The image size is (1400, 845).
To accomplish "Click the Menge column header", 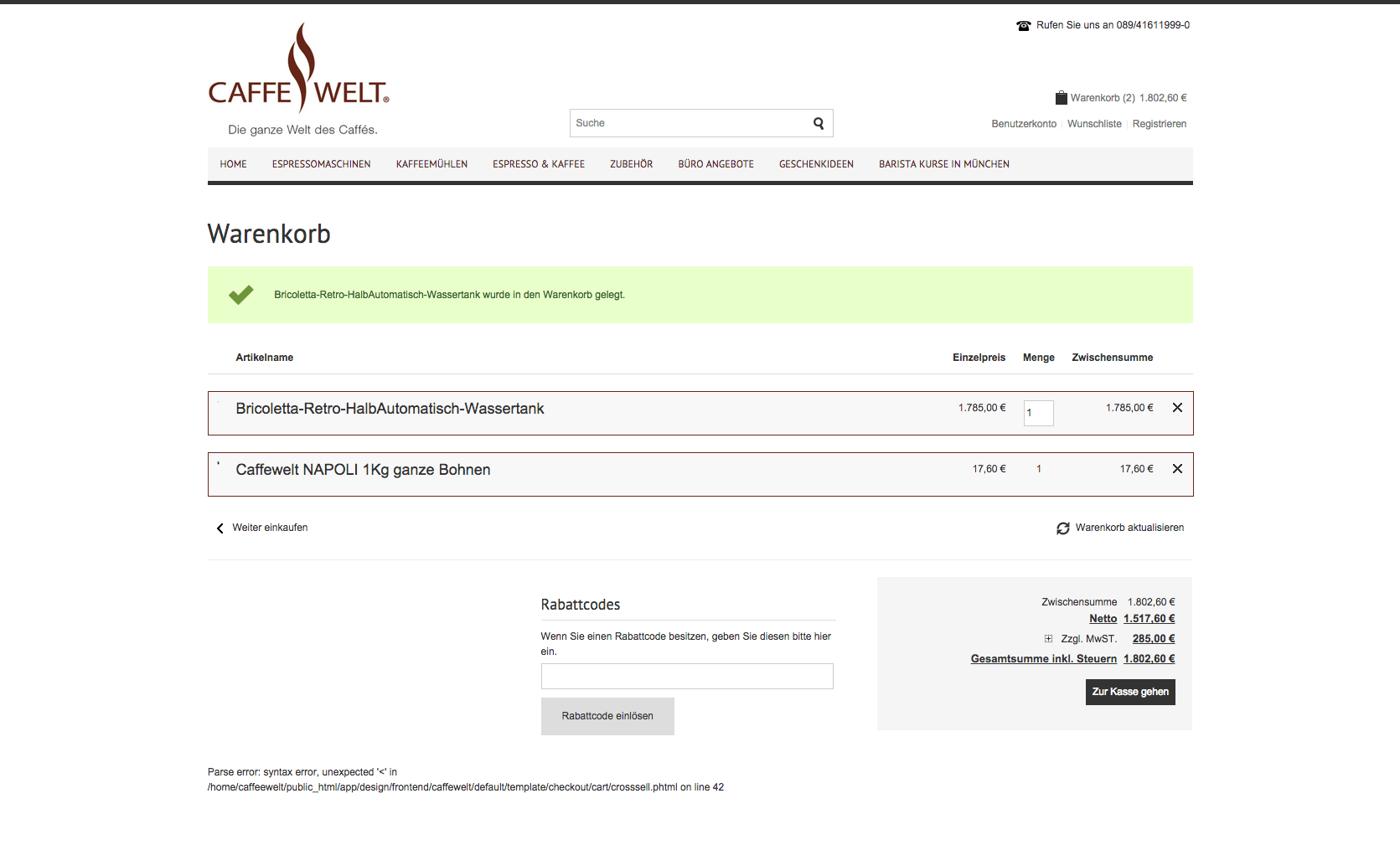I will [1038, 358].
